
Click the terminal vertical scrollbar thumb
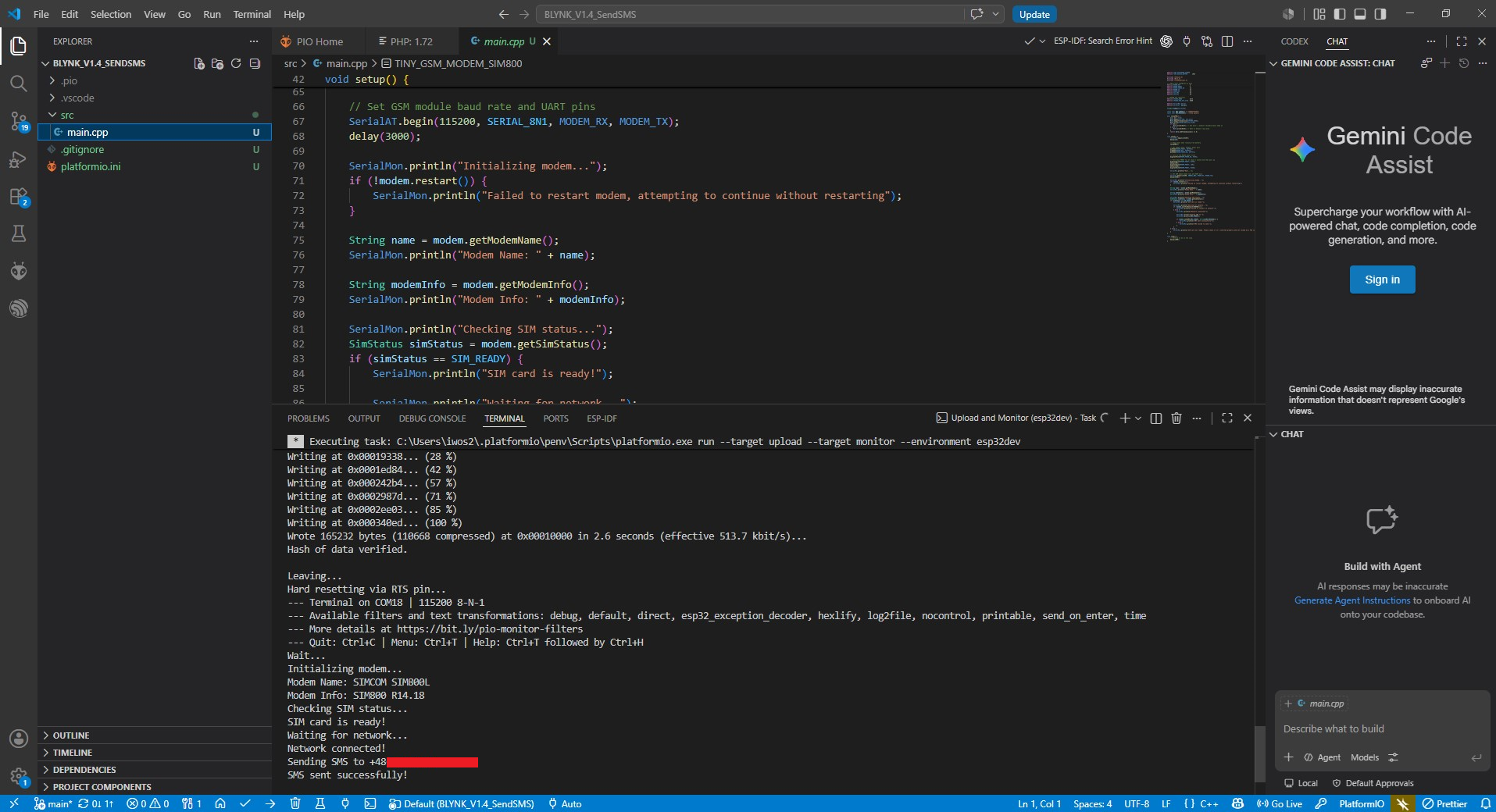click(x=1259, y=753)
